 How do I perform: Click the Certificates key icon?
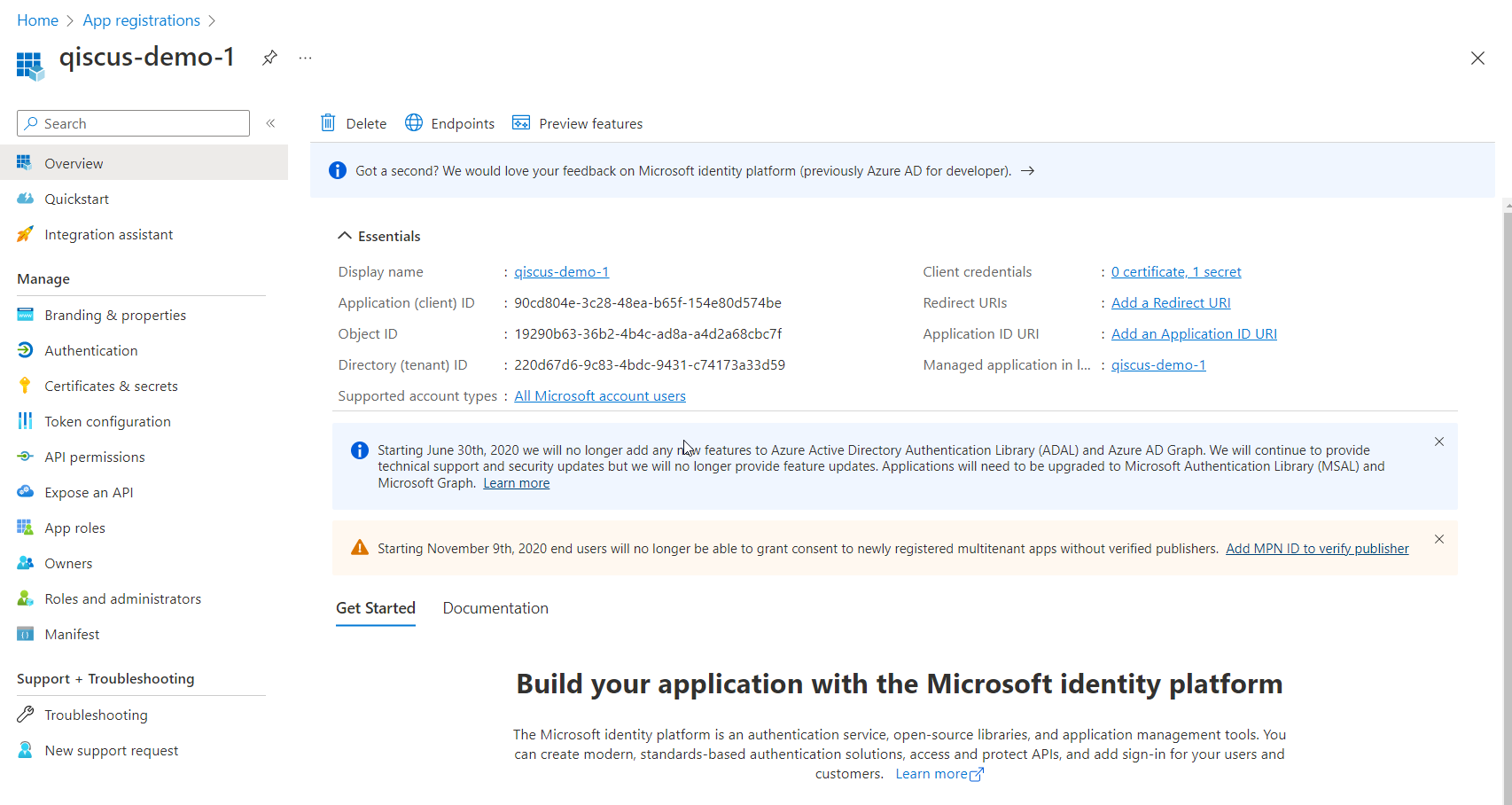click(x=25, y=386)
